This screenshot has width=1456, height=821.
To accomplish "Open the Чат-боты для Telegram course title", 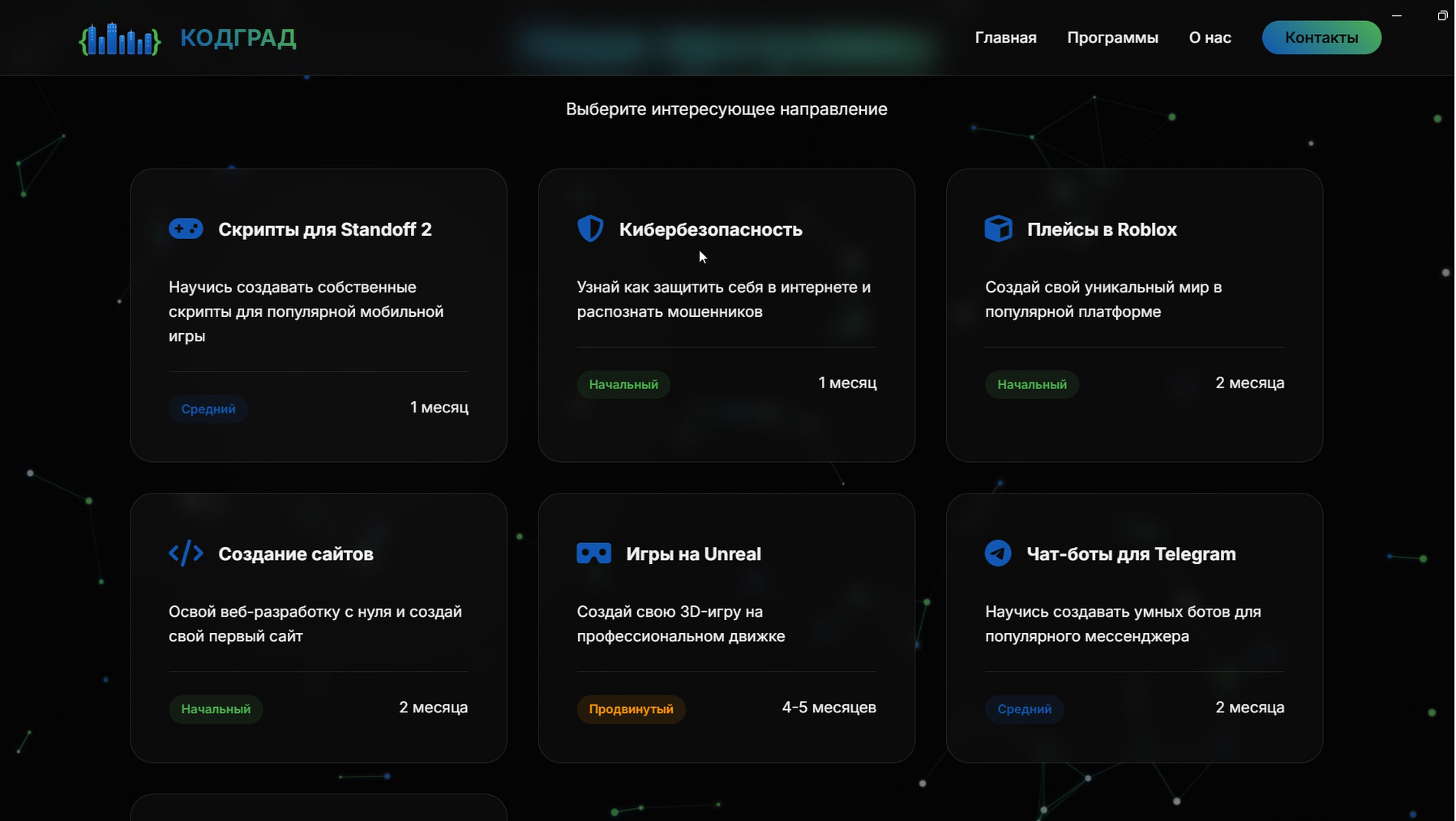I will pyautogui.click(x=1132, y=554).
